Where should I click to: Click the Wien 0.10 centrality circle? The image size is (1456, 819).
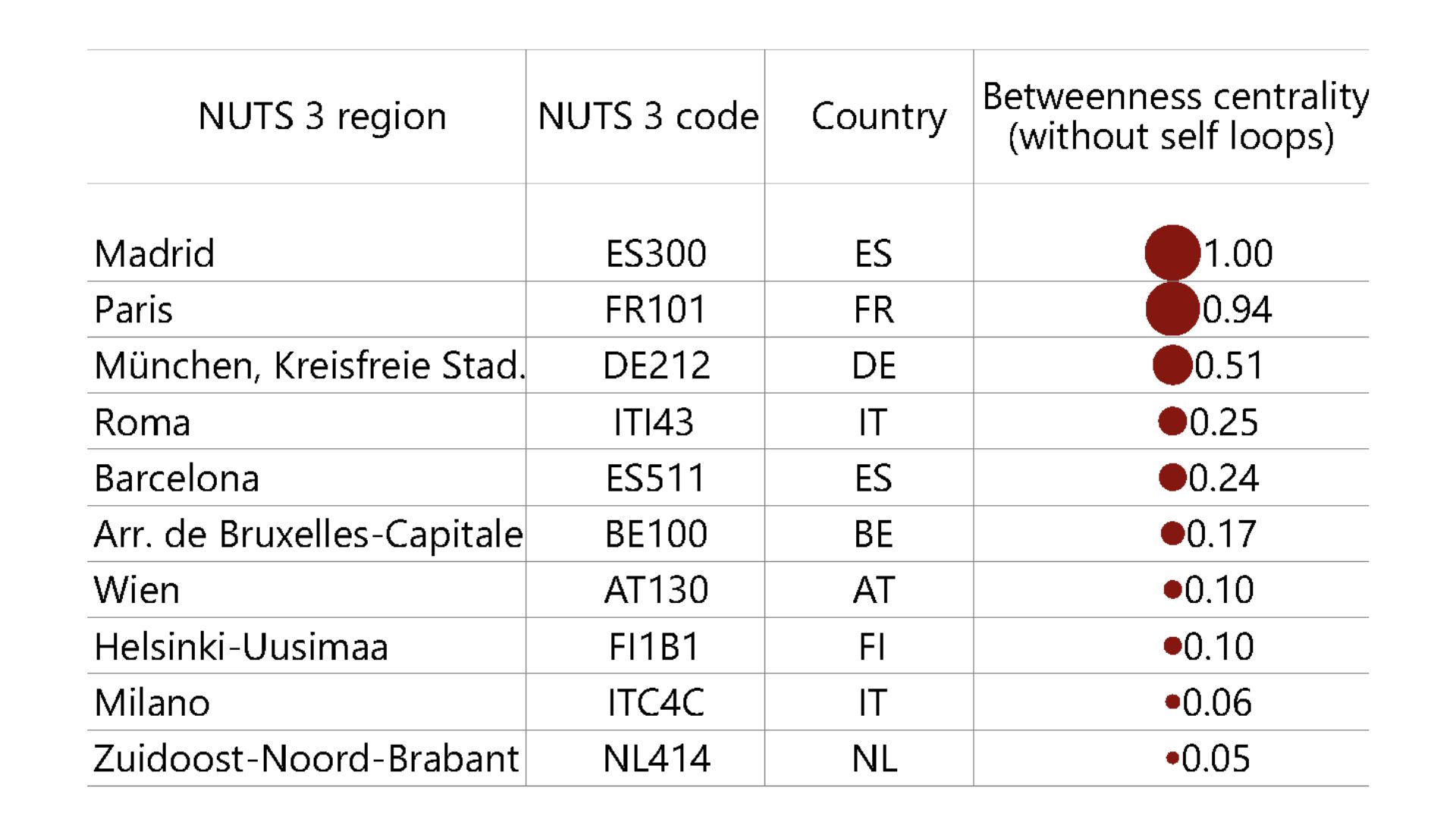[1172, 589]
